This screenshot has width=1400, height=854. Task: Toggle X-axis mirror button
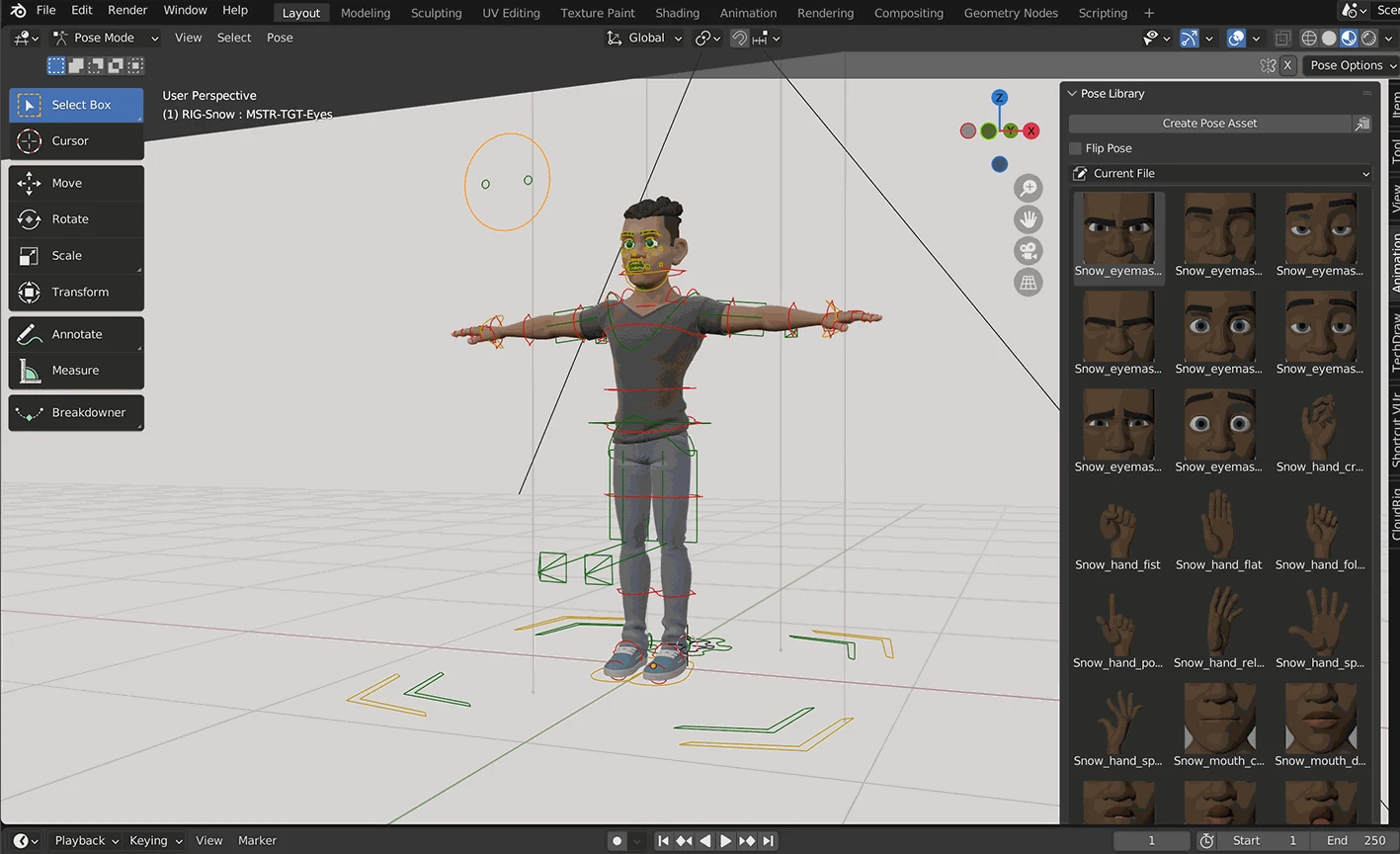pos(1287,65)
